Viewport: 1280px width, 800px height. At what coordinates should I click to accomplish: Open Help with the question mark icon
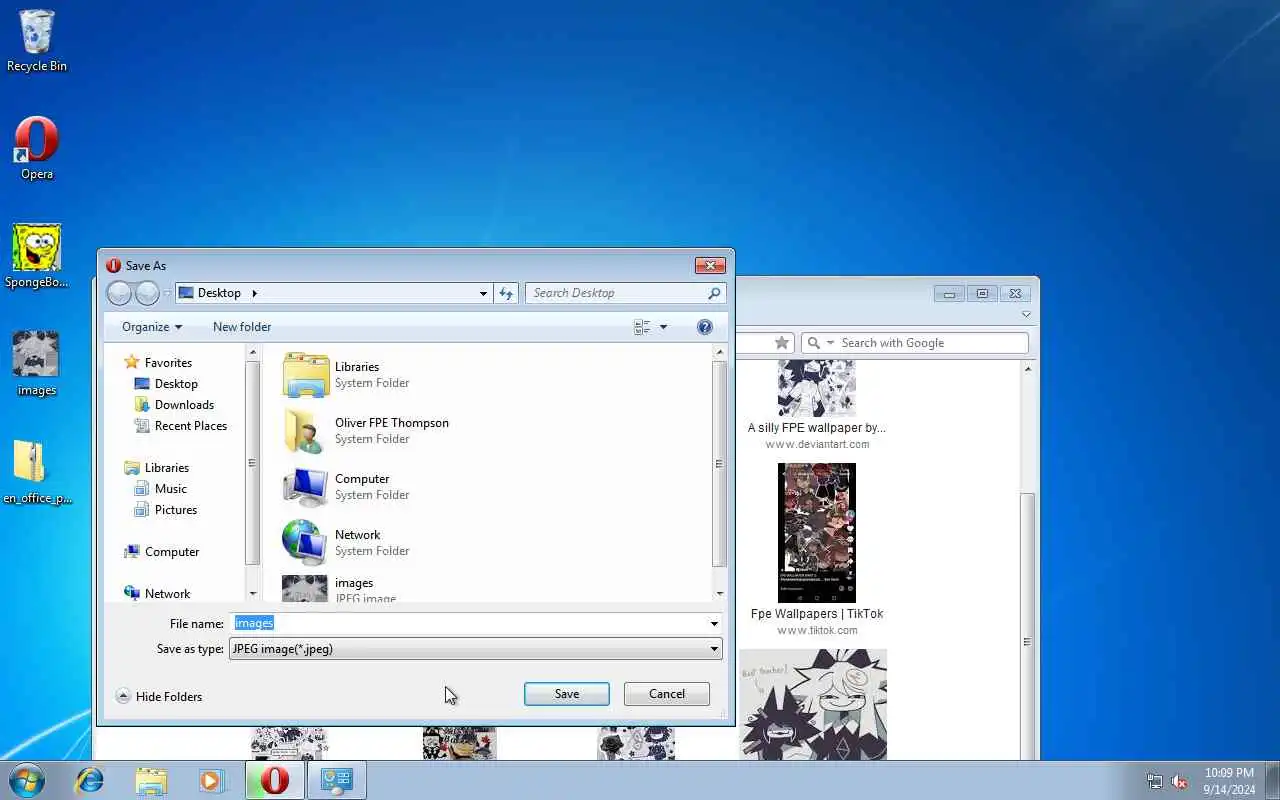(704, 327)
